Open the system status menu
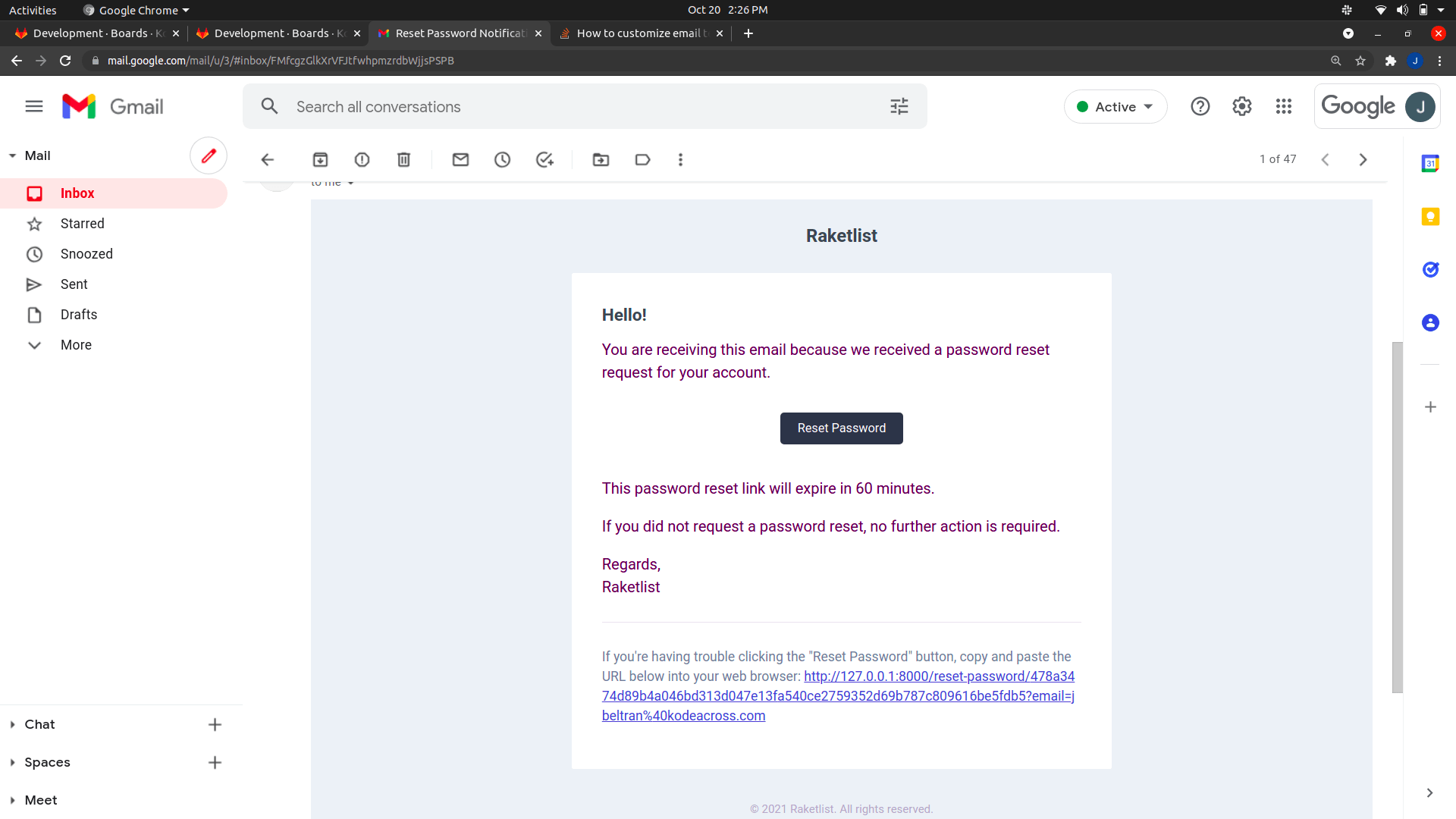Image resolution: width=1456 pixels, height=819 pixels. (1409, 10)
